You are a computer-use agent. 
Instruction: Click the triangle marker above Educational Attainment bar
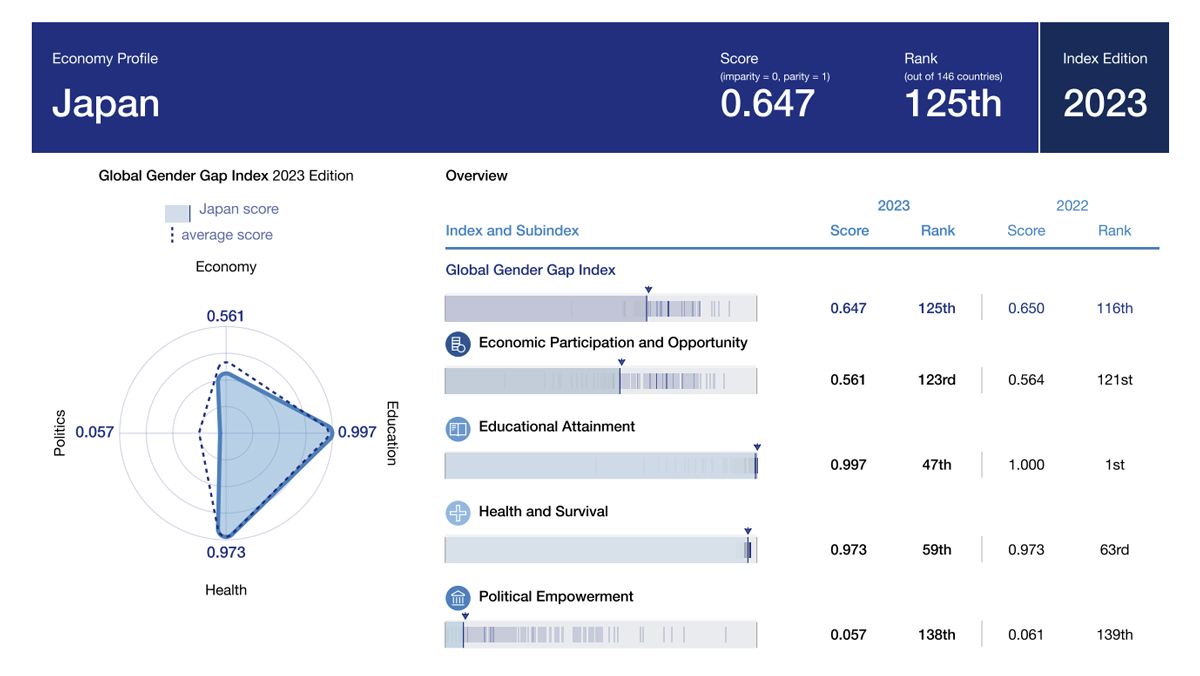click(757, 447)
